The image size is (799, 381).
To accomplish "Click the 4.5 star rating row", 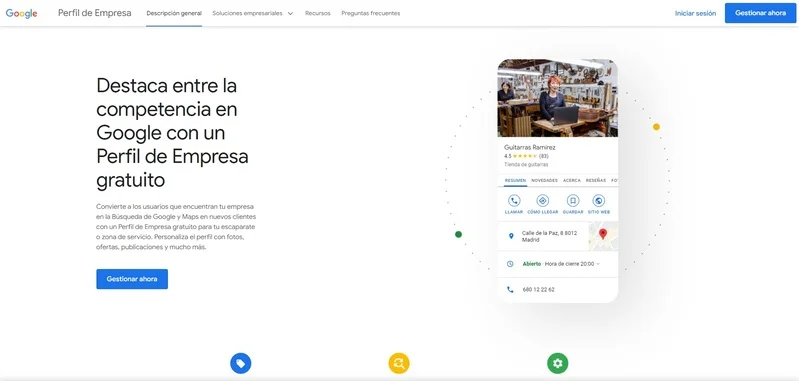I will [526, 156].
